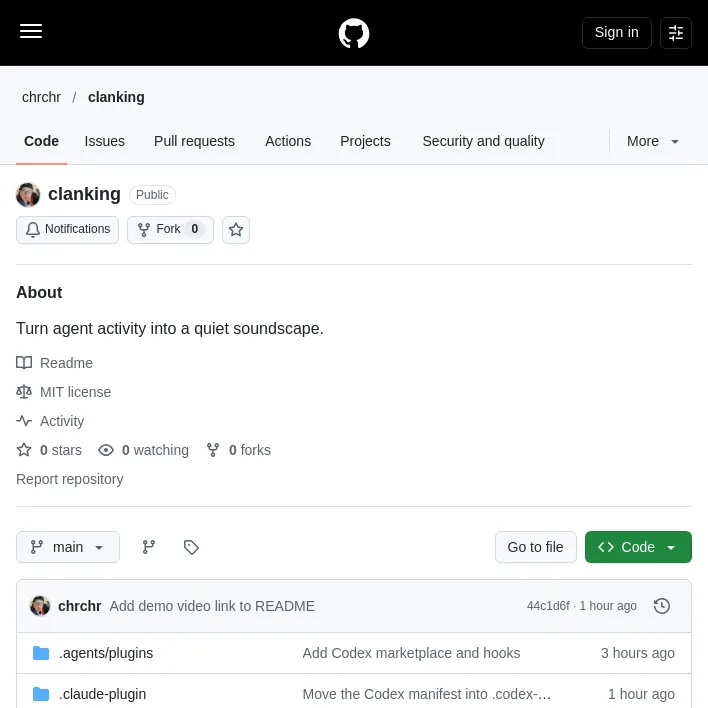Switch to the Code tab
This screenshot has height=708, width=708.
(x=41, y=141)
